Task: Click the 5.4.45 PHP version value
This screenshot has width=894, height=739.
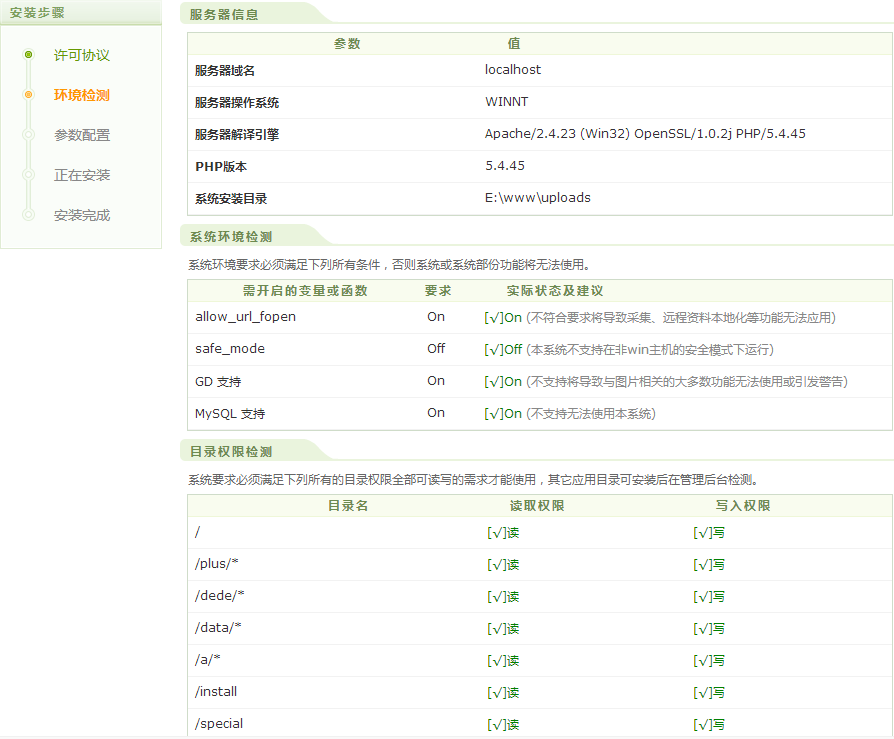Action: pyautogui.click(x=505, y=165)
